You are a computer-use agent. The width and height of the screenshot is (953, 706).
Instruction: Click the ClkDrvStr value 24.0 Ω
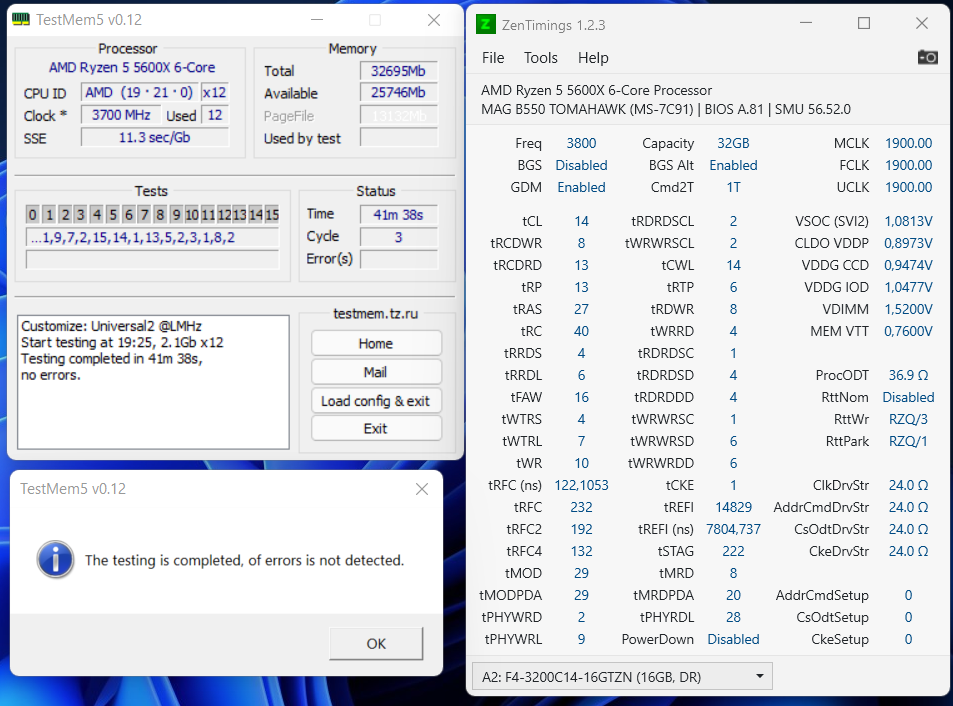click(908, 485)
